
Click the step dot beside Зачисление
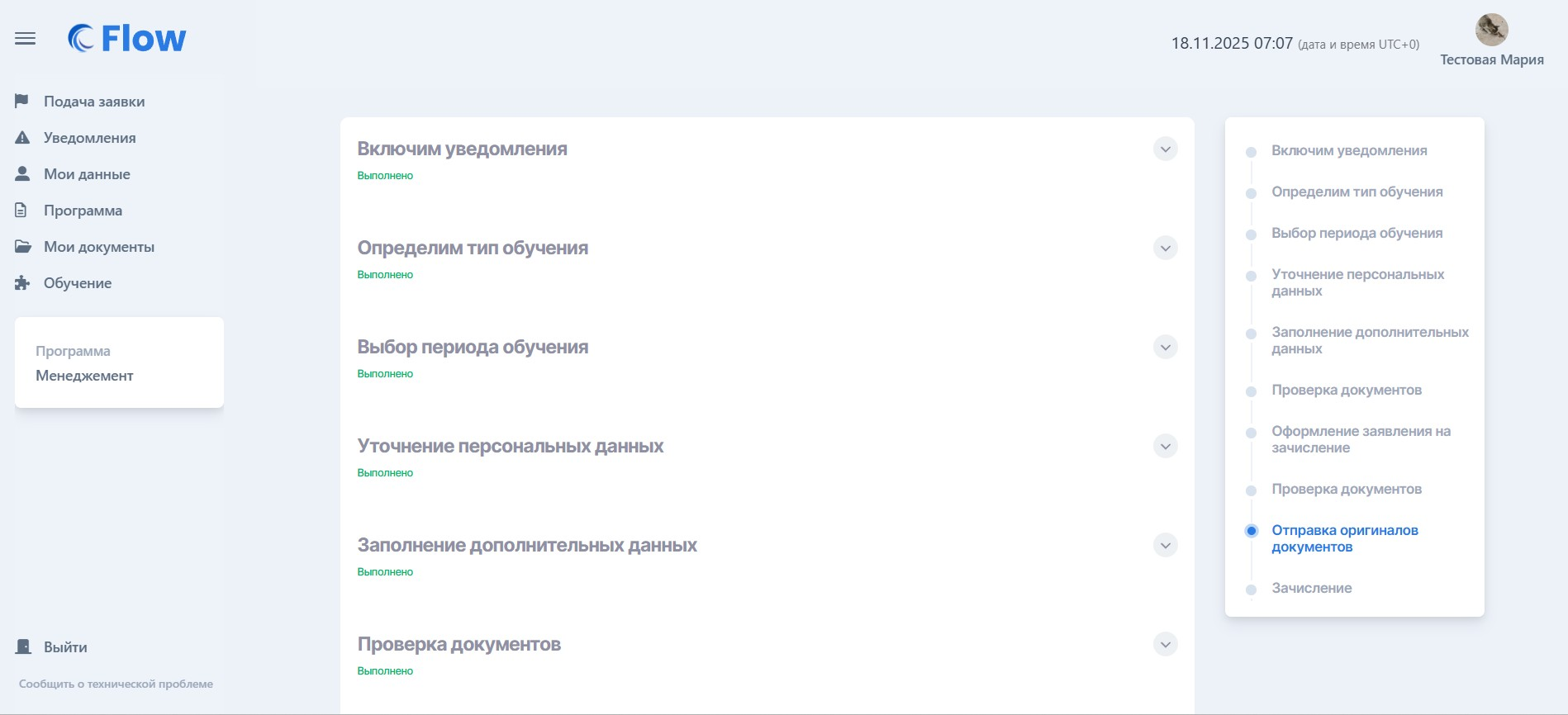(x=1251, y=590)
